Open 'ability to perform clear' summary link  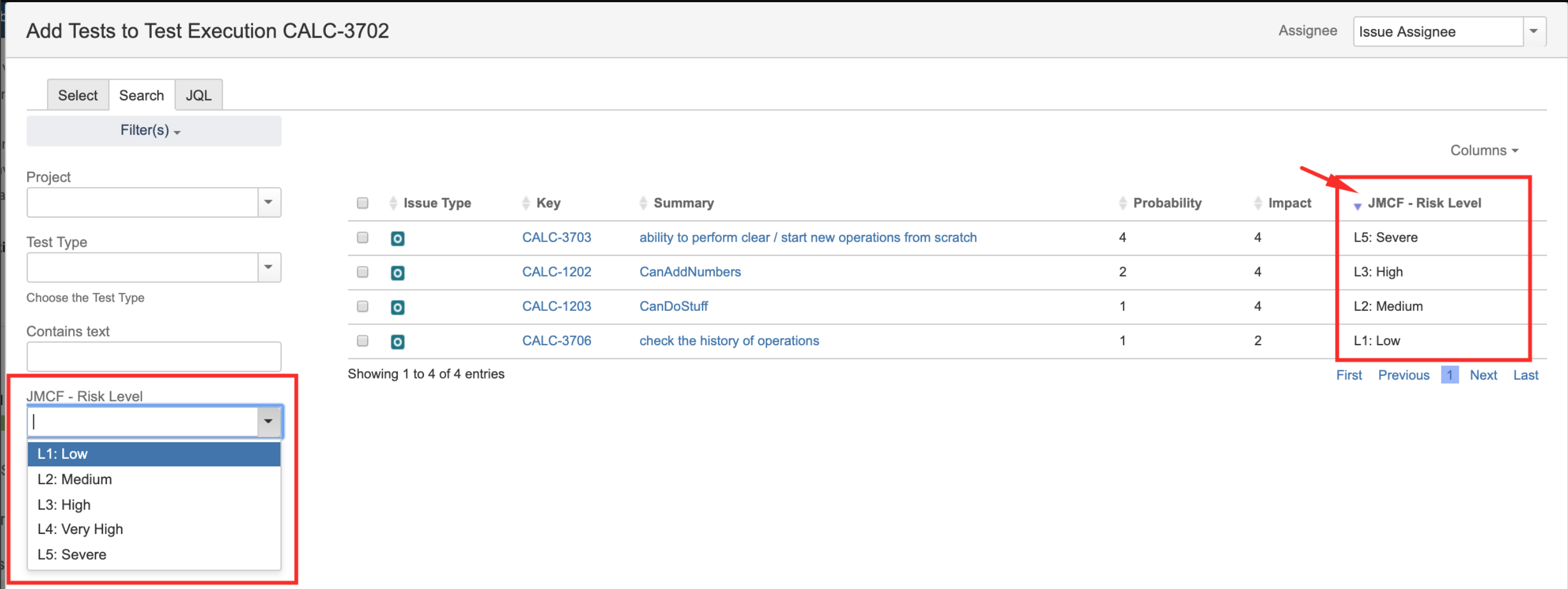tap(808, 237)
